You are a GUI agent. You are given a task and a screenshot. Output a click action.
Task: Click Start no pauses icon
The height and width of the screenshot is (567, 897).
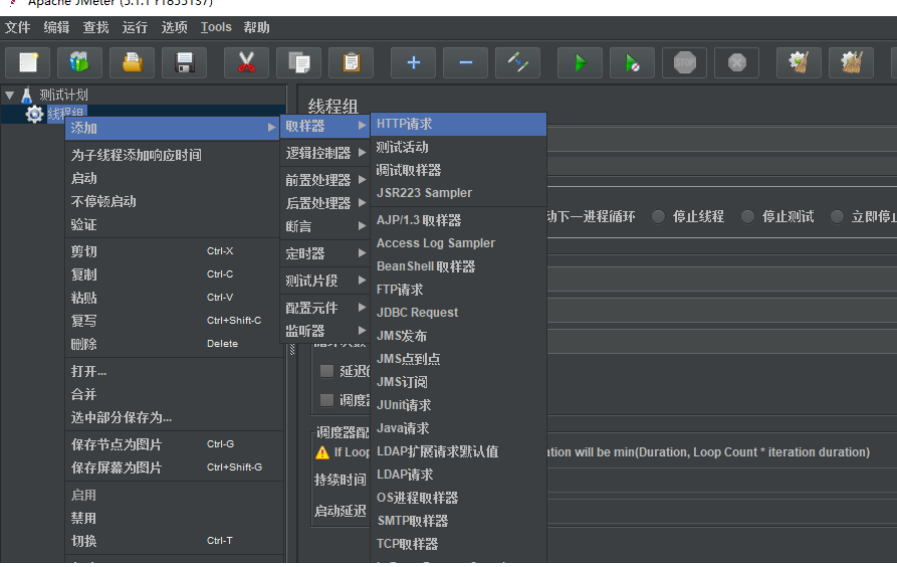click(x=632, y=62)
